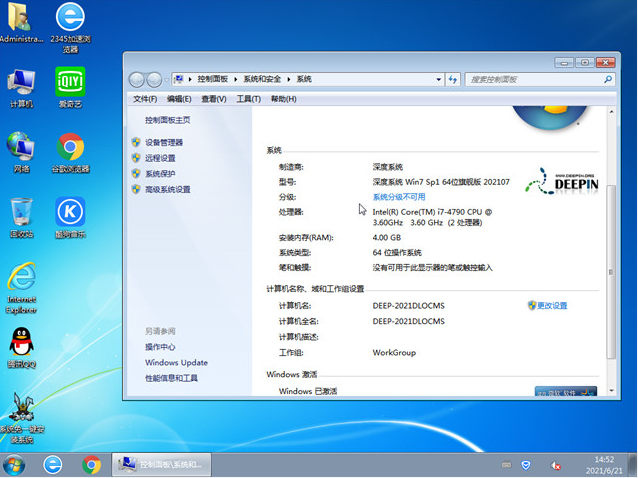Click the back navigation arrow button
This screenshot has height=478, width=638.
click(x=138, y=79)
